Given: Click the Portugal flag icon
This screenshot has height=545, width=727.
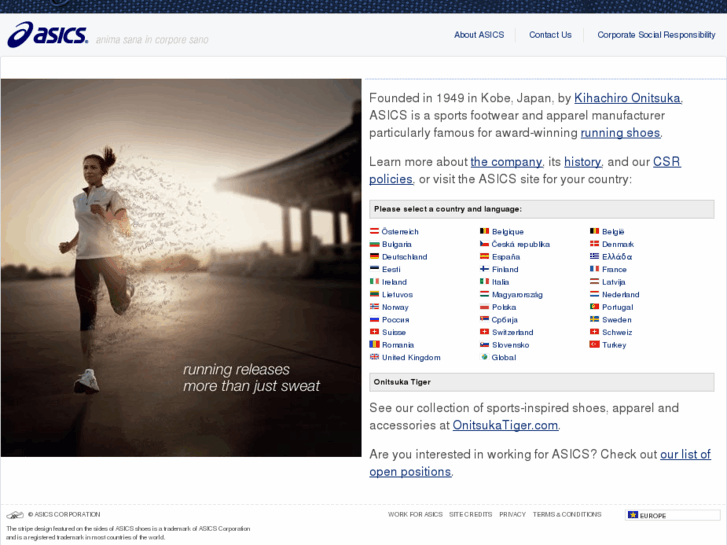Looking at the screenshot, I should coord(594,306).
